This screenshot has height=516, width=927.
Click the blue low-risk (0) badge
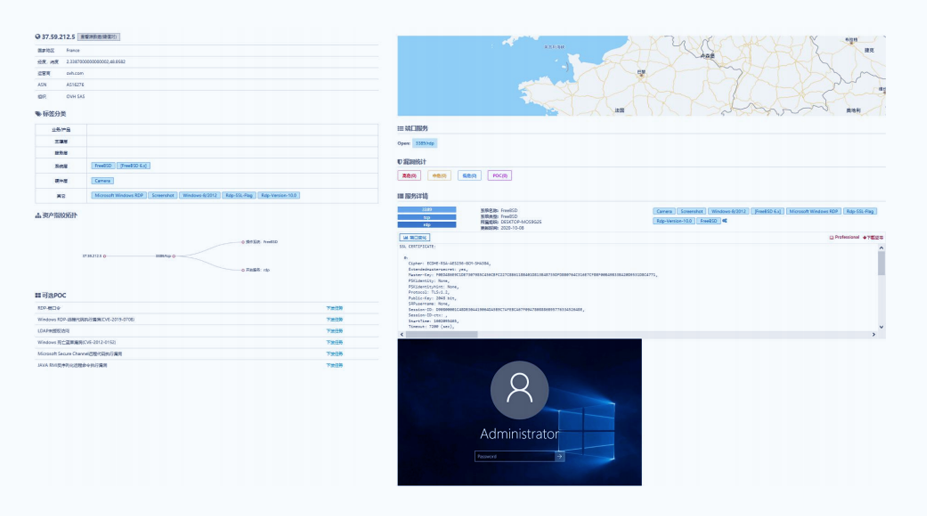[469, 176]
